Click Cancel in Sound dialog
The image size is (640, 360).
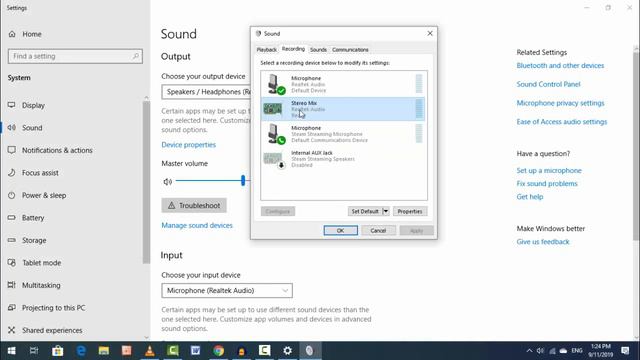(378, 231)
